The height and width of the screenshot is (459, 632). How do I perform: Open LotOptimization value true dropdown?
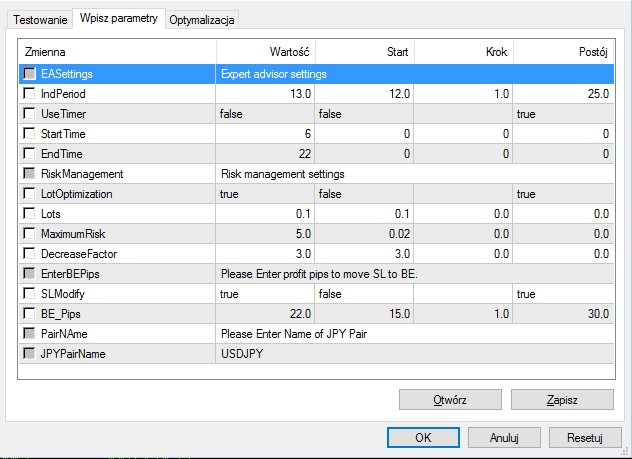click(265, 194)
